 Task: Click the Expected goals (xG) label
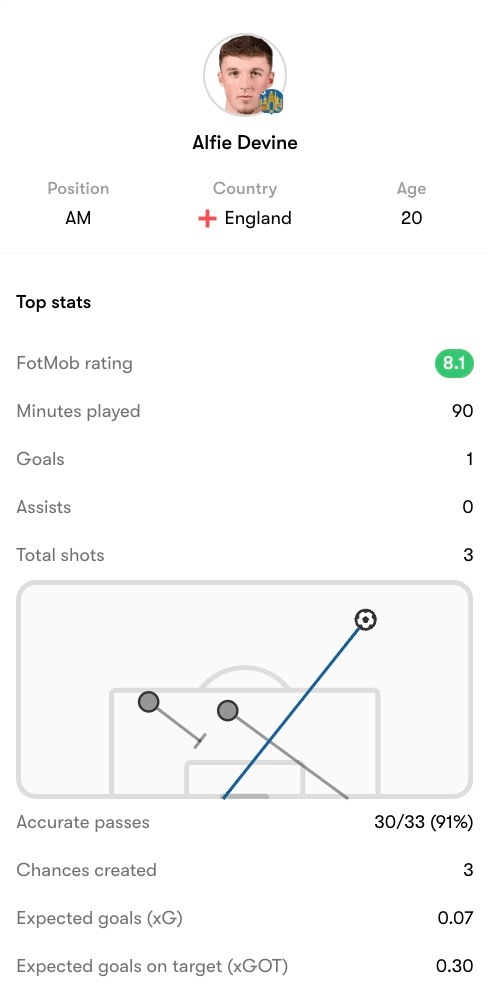pyautogui.click(x=100, y=919)
